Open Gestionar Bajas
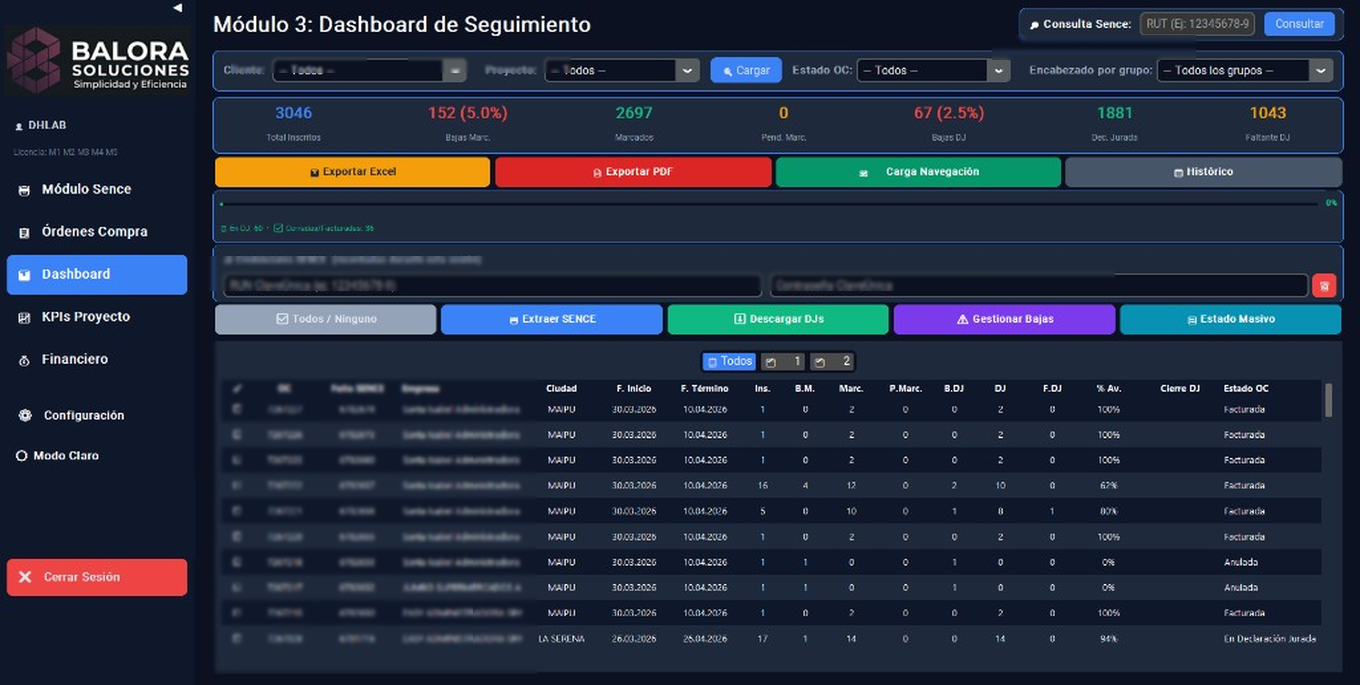 [1004, 319]
